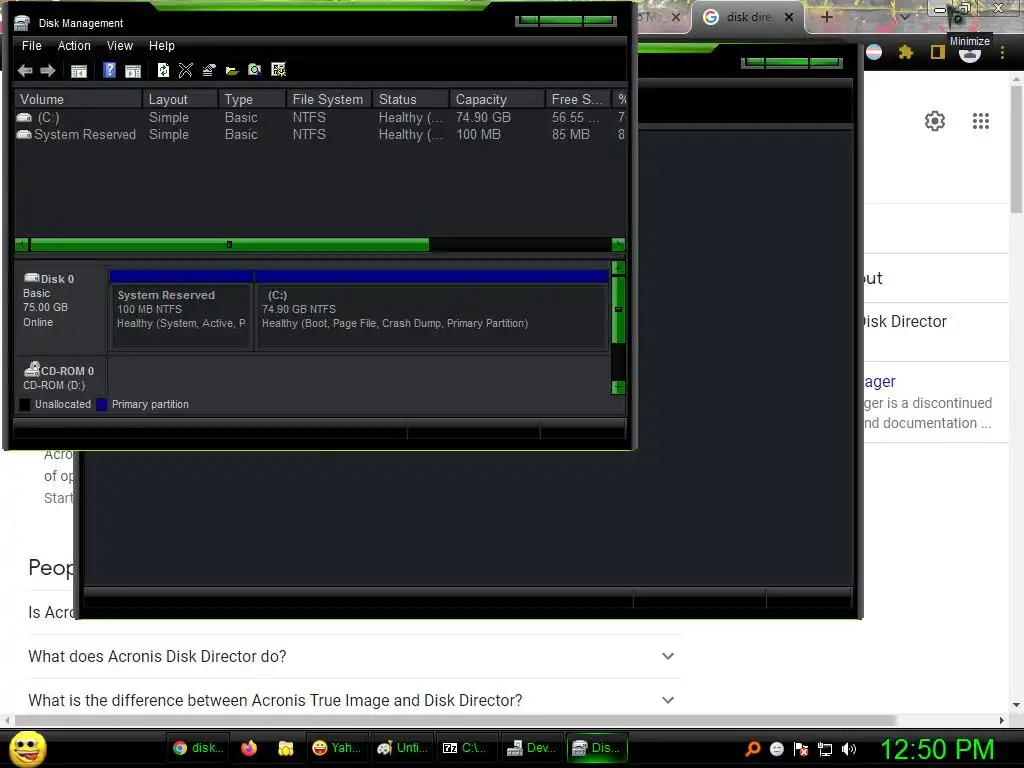Open the blue Help question-mark toolbar icon
Image resolution: width=1024 pixels, height=768 pixels.
pyautogui.click(x=109, y=70)
